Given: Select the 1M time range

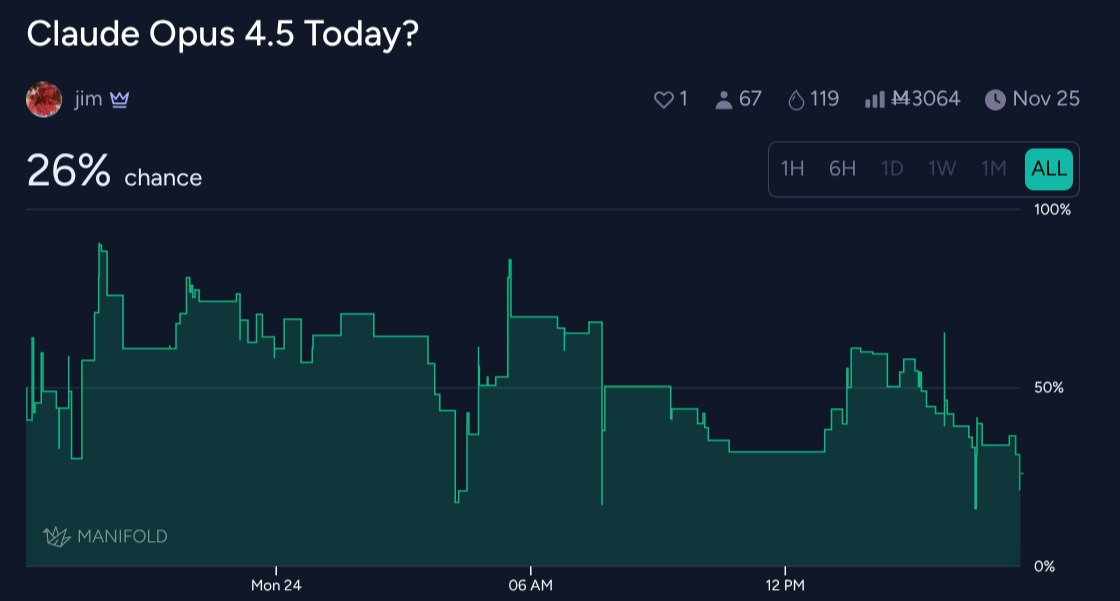Looking at the screenshot, I should (x=993, y=169).
